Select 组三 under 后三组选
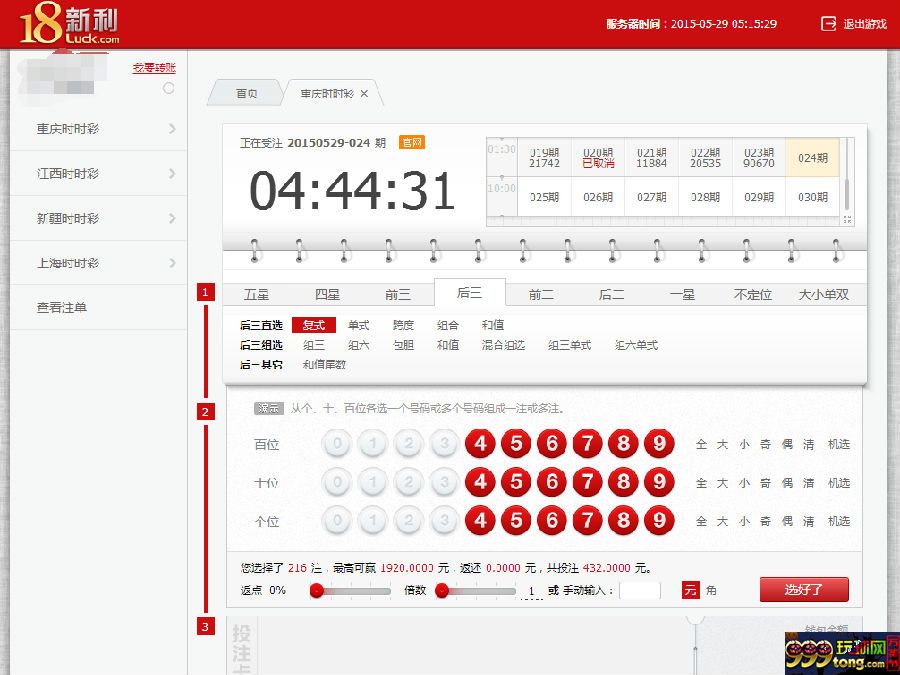900x675 pixels. 314,345
